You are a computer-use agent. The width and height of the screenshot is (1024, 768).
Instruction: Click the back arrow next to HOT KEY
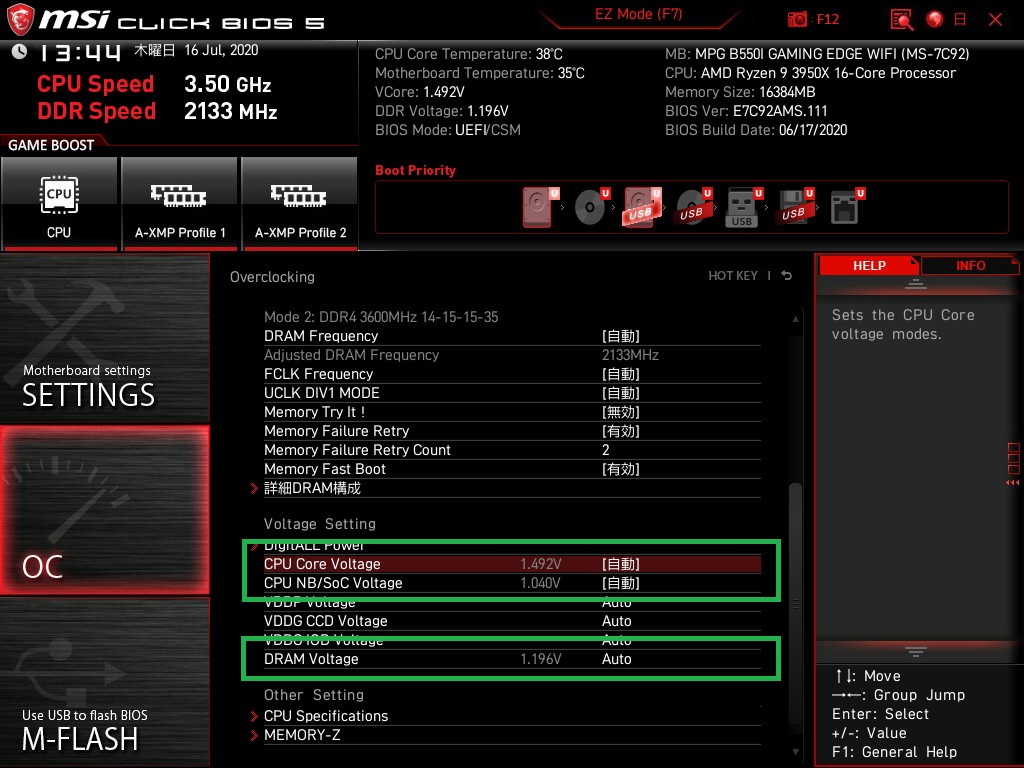tap(786, 276)
